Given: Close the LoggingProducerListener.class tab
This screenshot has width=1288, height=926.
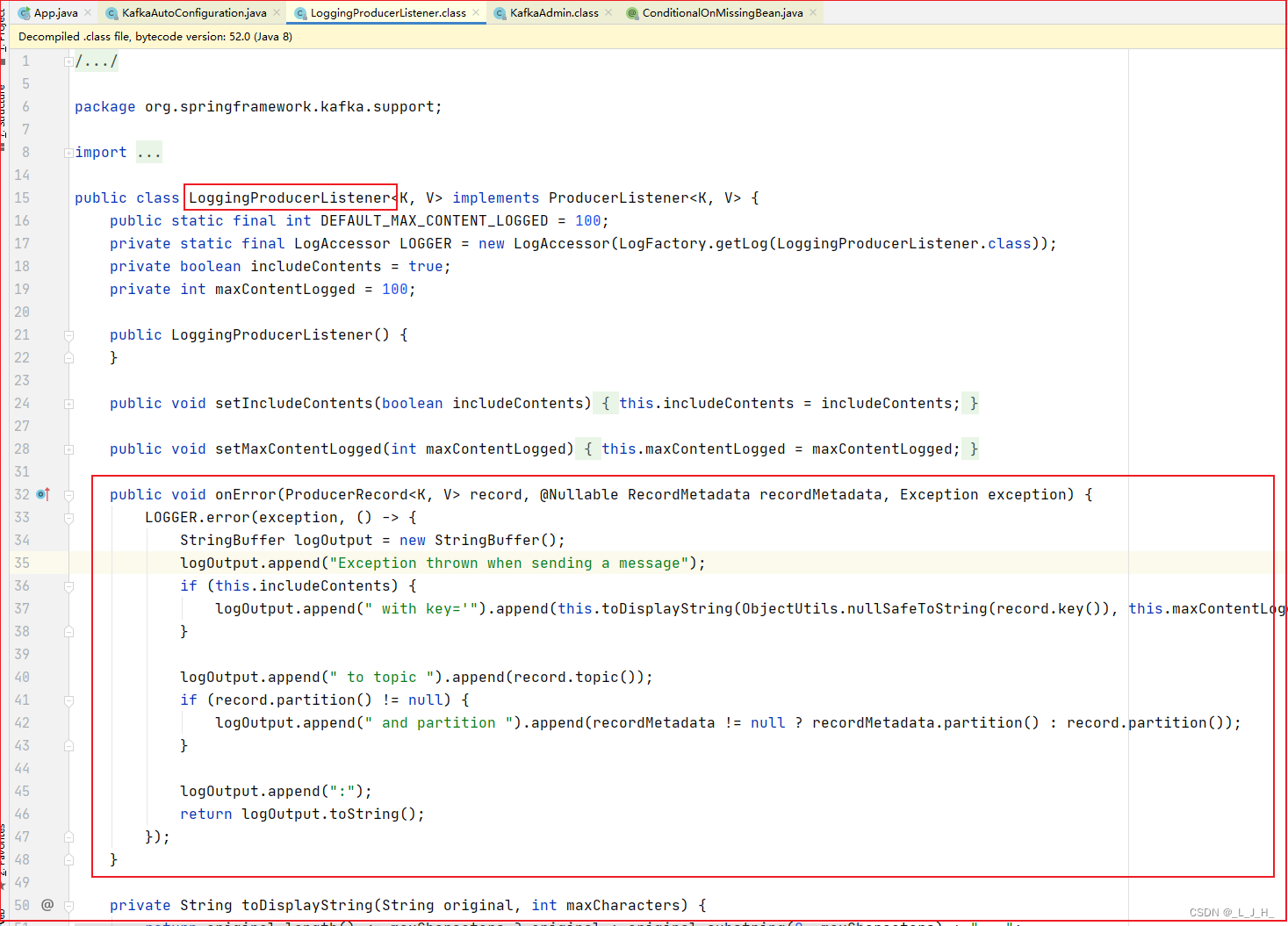Looking at the screenshot, I should click(476, 12).
